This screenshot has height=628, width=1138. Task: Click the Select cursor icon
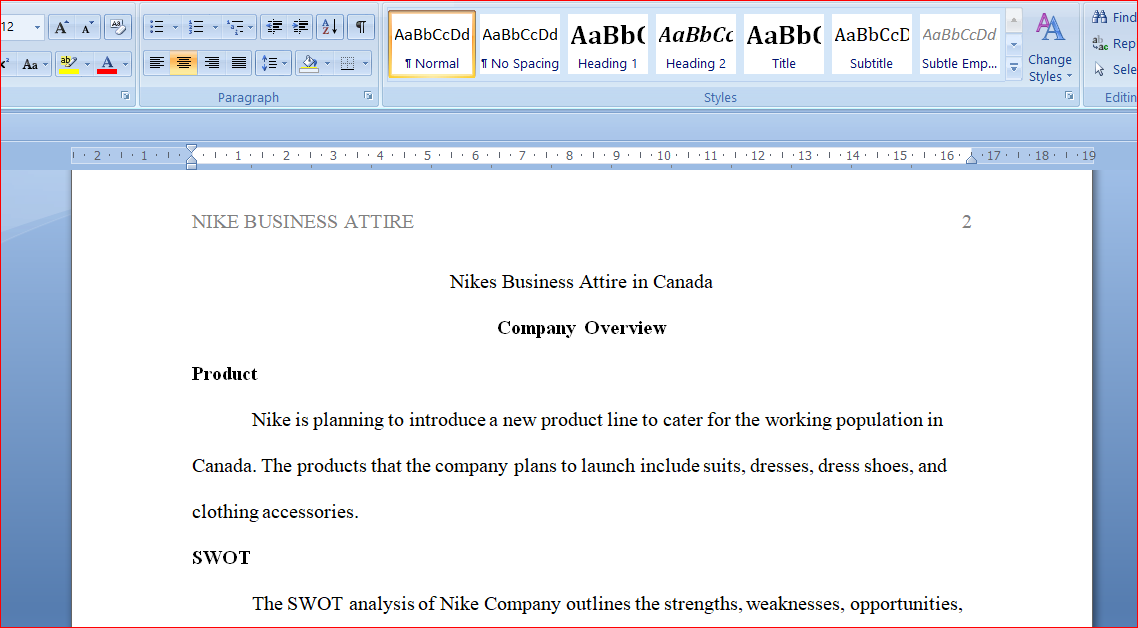pyautogui.click(x=1100, y=70)
